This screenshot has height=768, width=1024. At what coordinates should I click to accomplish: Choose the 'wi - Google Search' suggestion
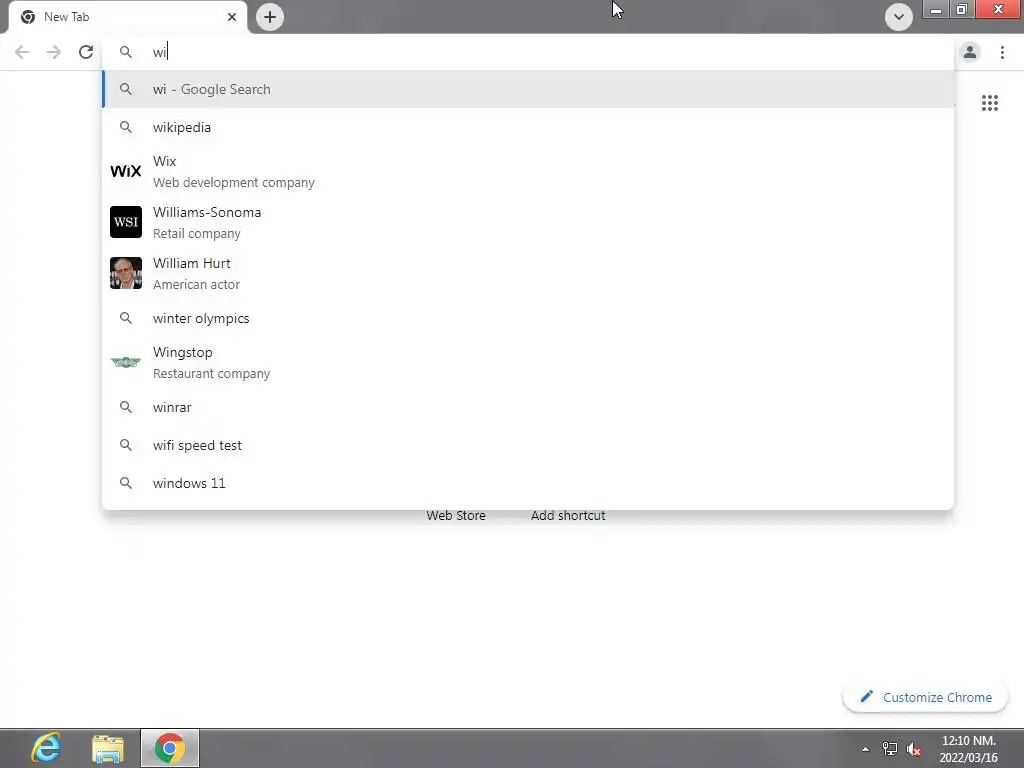pyautogui.click(x=528, y=89)
